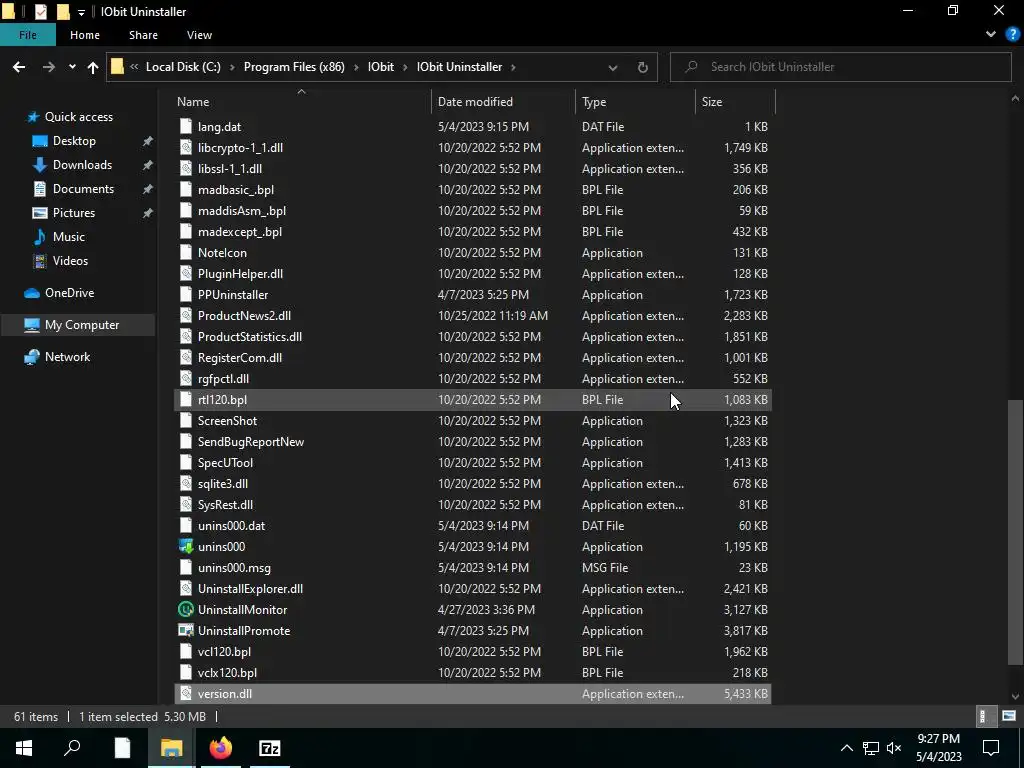Click the Network icon in sidebar
Viewport: 1024px width, 768px height.
32,357
